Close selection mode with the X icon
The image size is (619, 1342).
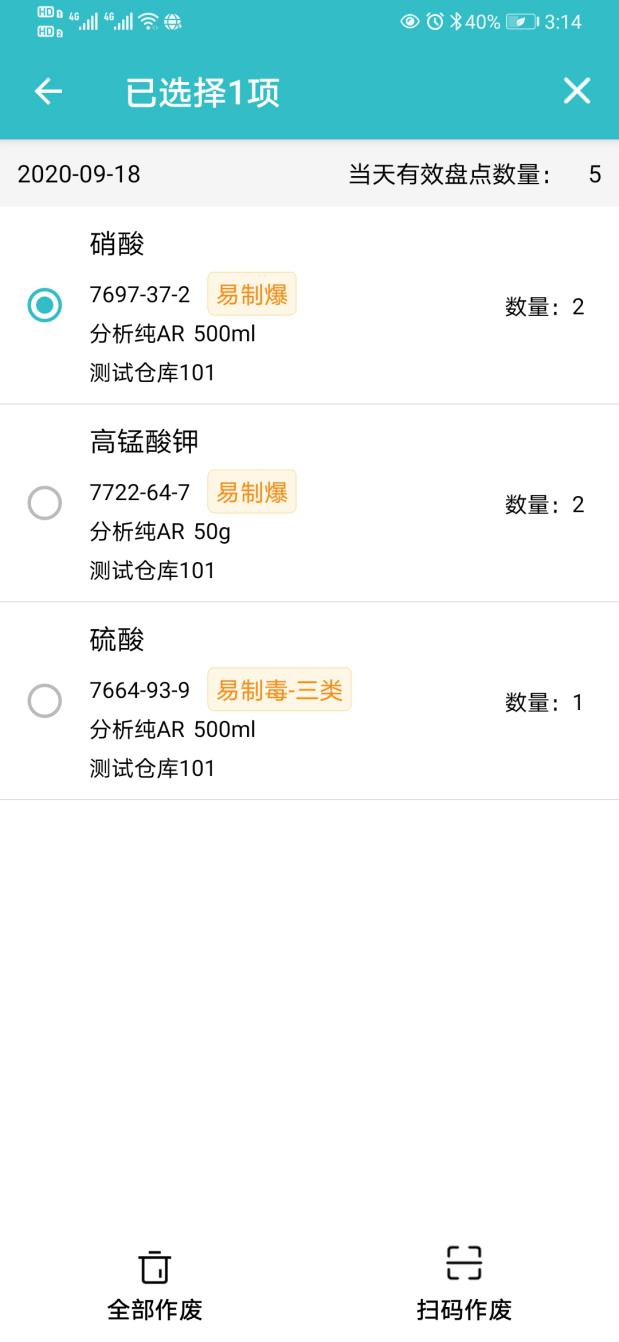tap(577, 92)
